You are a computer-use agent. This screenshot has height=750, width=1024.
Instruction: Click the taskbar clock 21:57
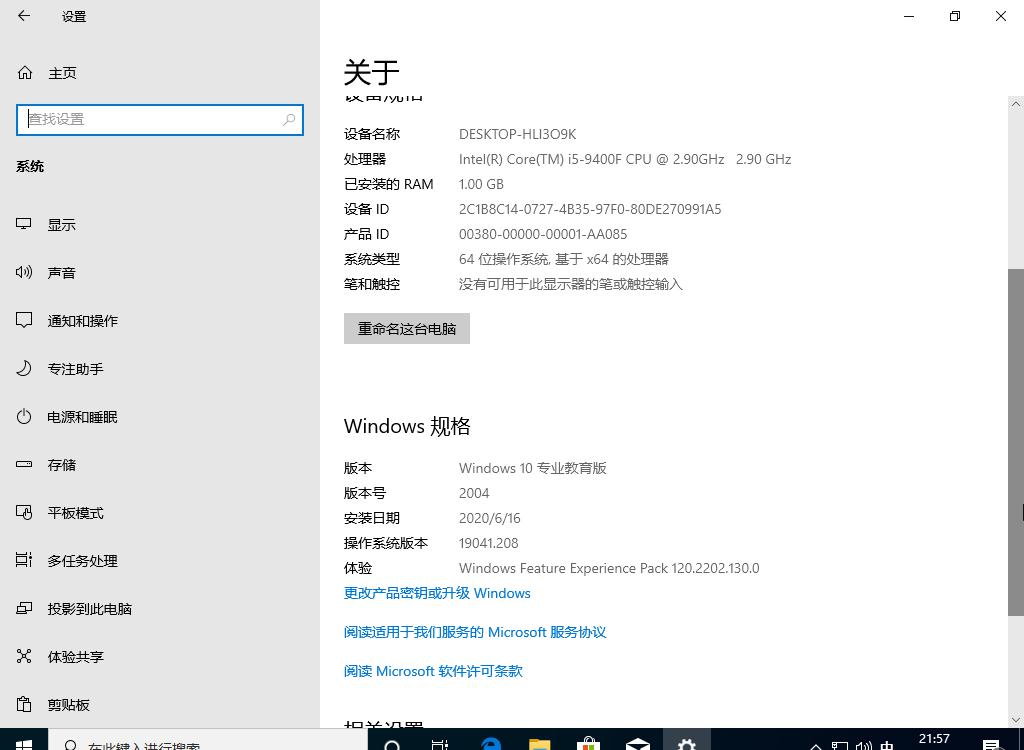point(934,740)
